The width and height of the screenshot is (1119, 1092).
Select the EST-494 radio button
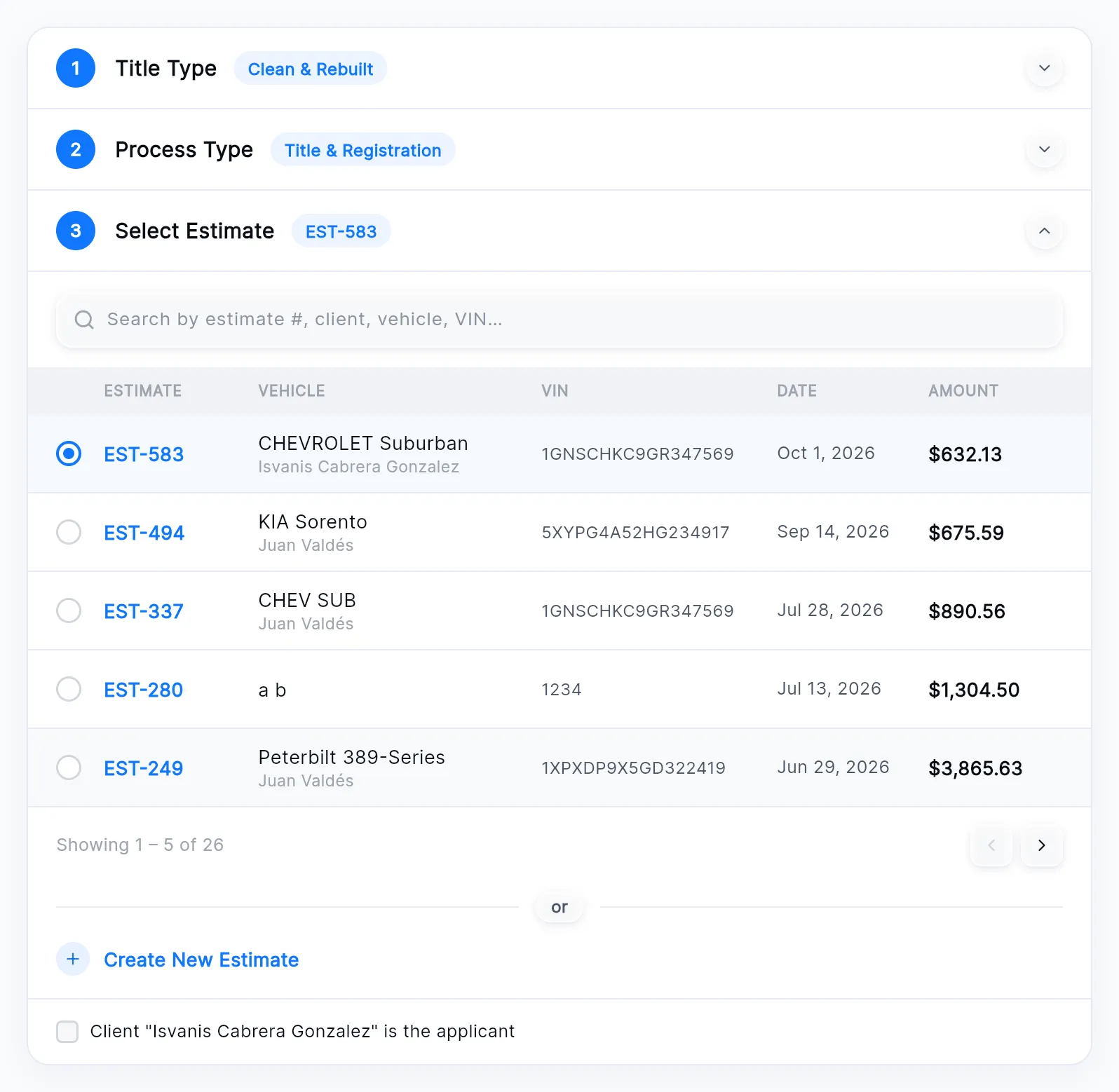(x=69, y=532)
